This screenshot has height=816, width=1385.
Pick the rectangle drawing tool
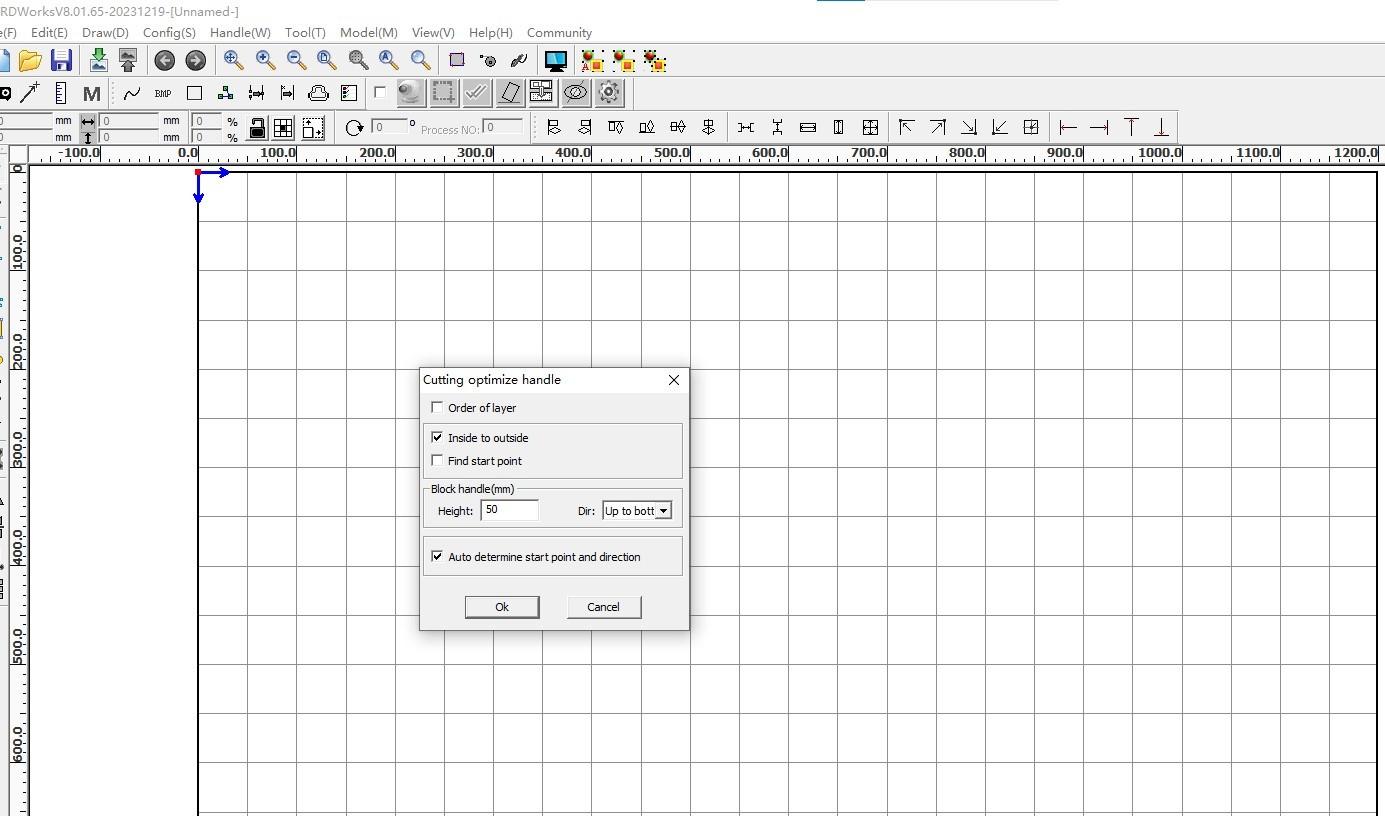coord(194,93)
